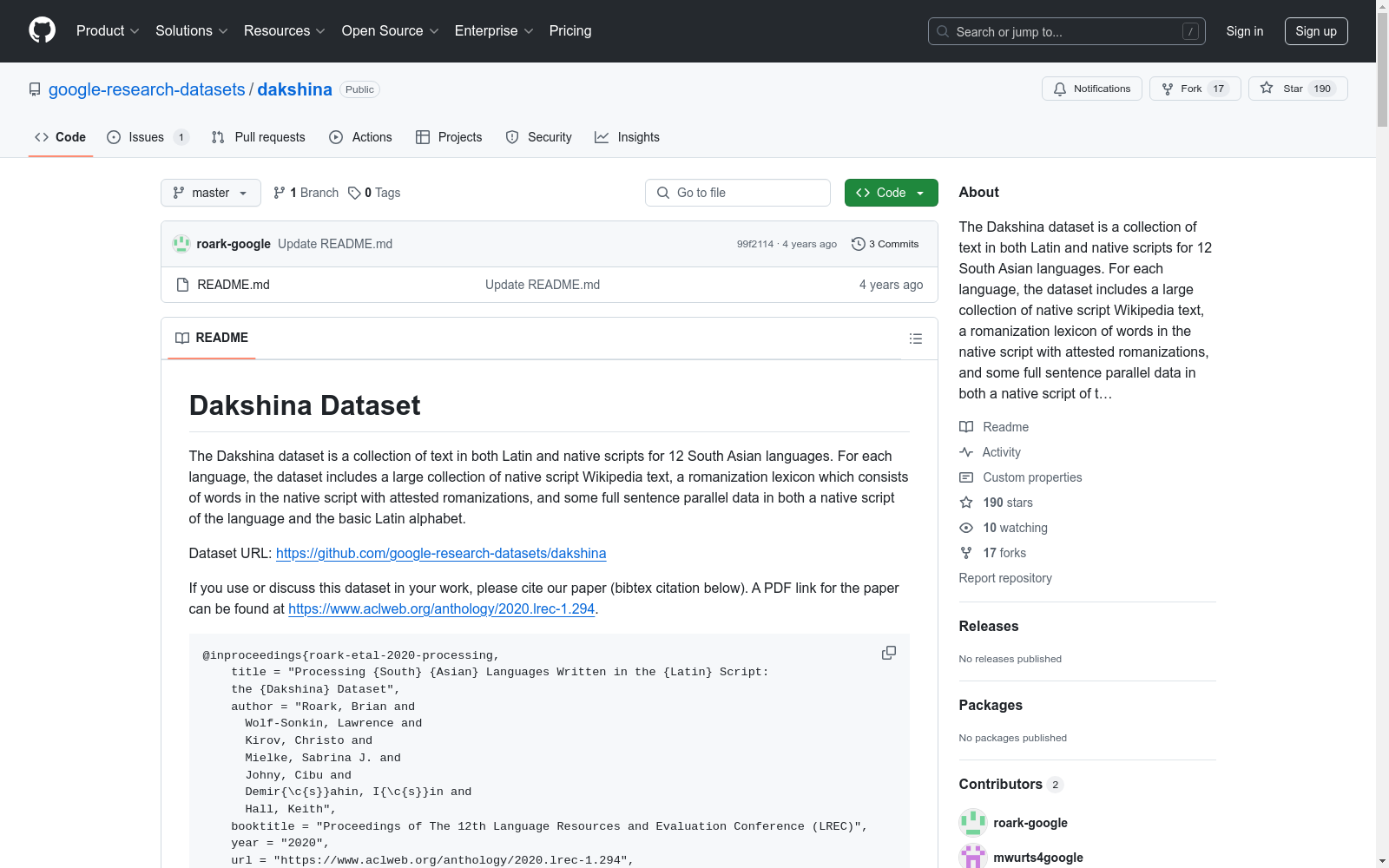1389x868 pixels.
Task: Click the 17 fork count badge
Action: coord(1219,89)
